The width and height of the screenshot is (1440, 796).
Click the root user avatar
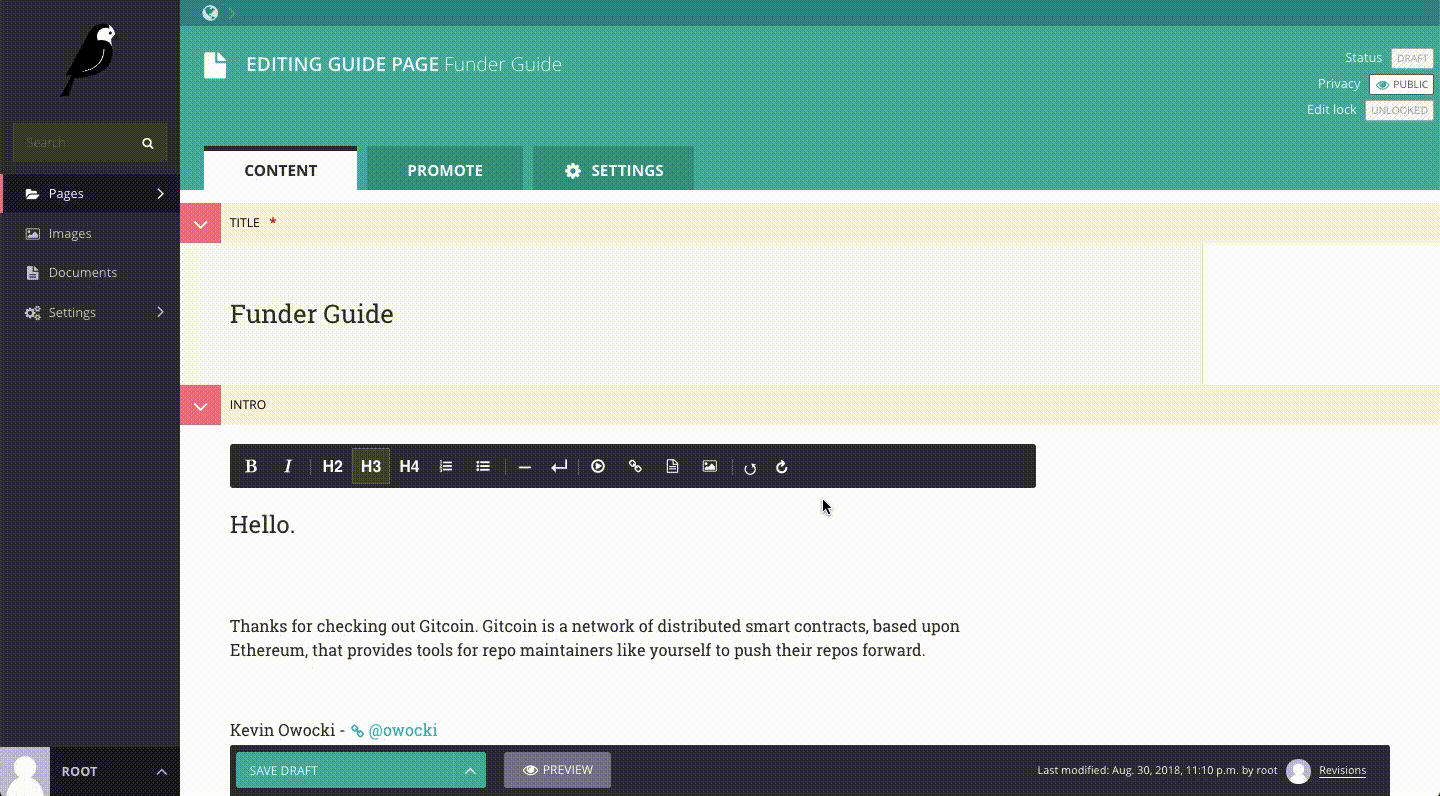point(25,771)
